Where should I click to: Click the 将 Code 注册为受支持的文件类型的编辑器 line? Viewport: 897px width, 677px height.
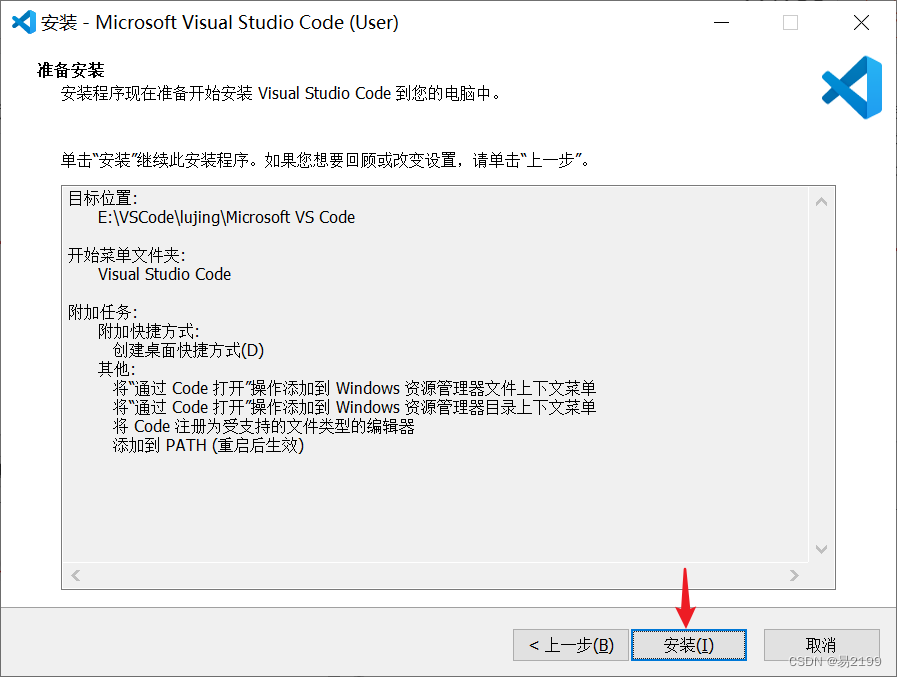pyautogui.click(x=264, y=426)
